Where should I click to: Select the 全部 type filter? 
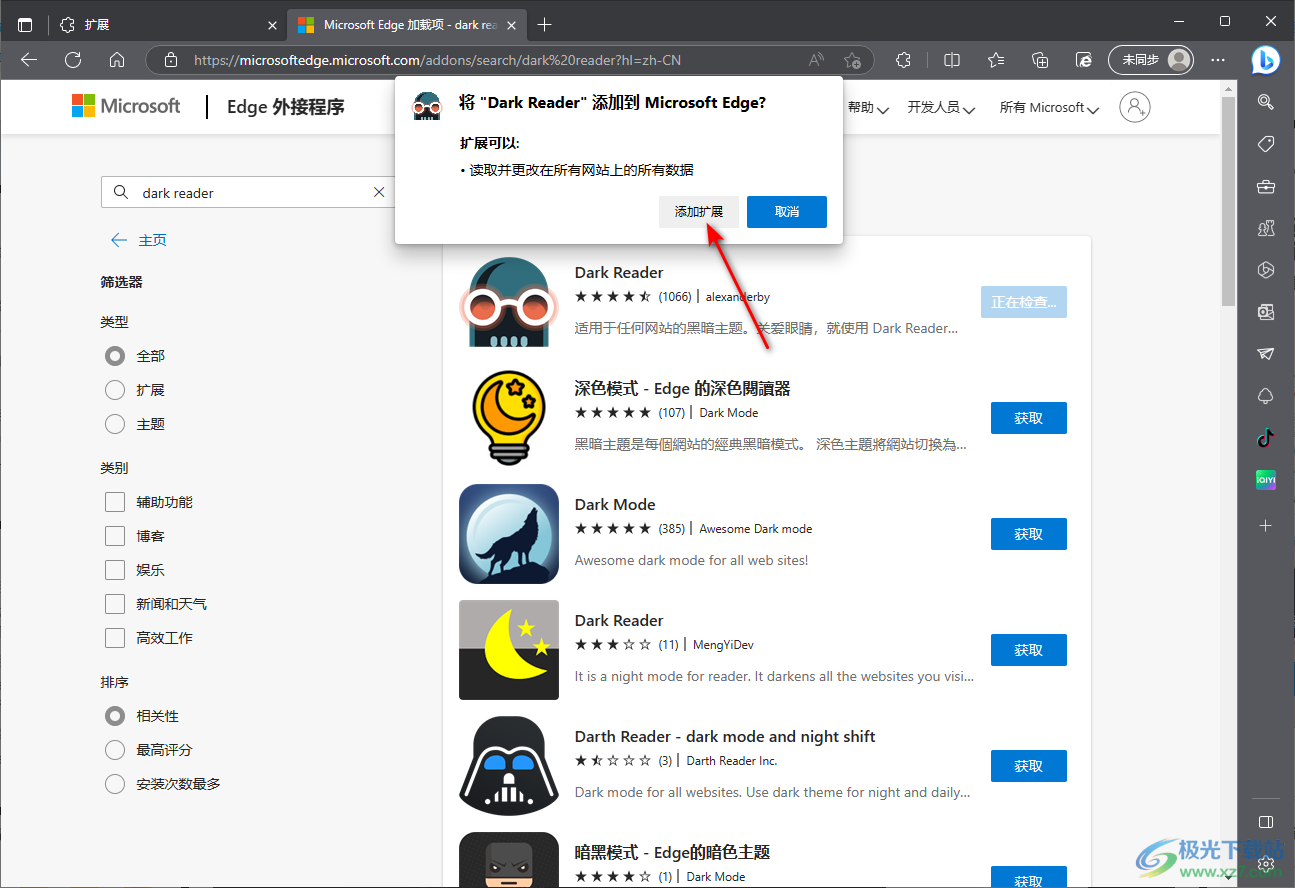pos(115,356)
